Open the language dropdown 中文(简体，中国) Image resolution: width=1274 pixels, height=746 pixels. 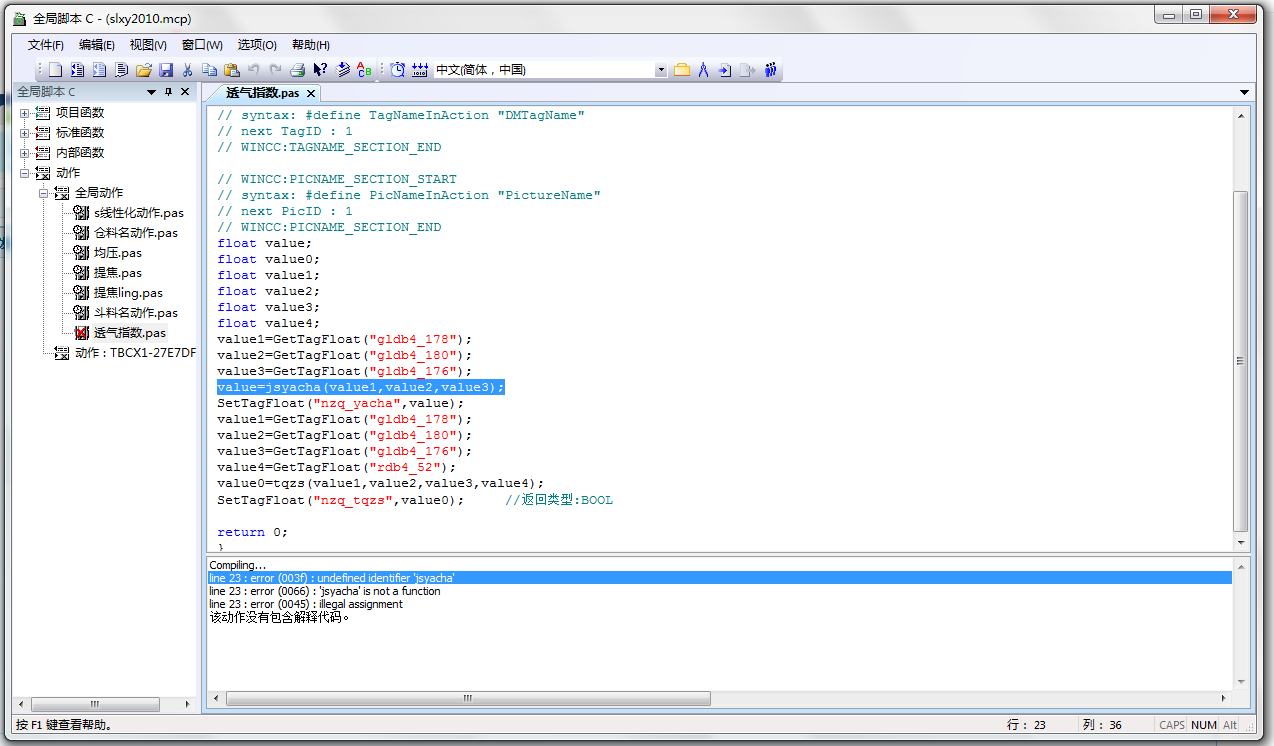[660, 70]
